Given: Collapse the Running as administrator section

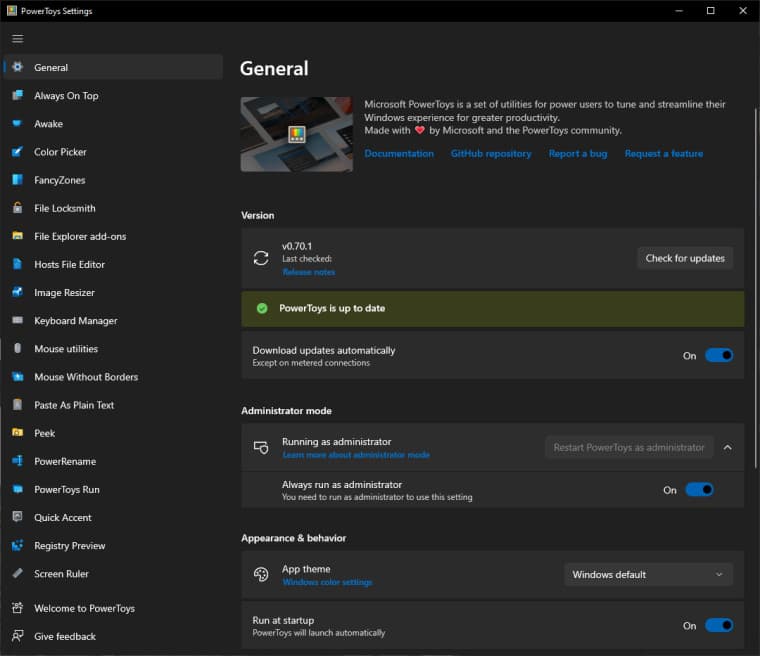Looking at the screenshot, I should (727, 447).
